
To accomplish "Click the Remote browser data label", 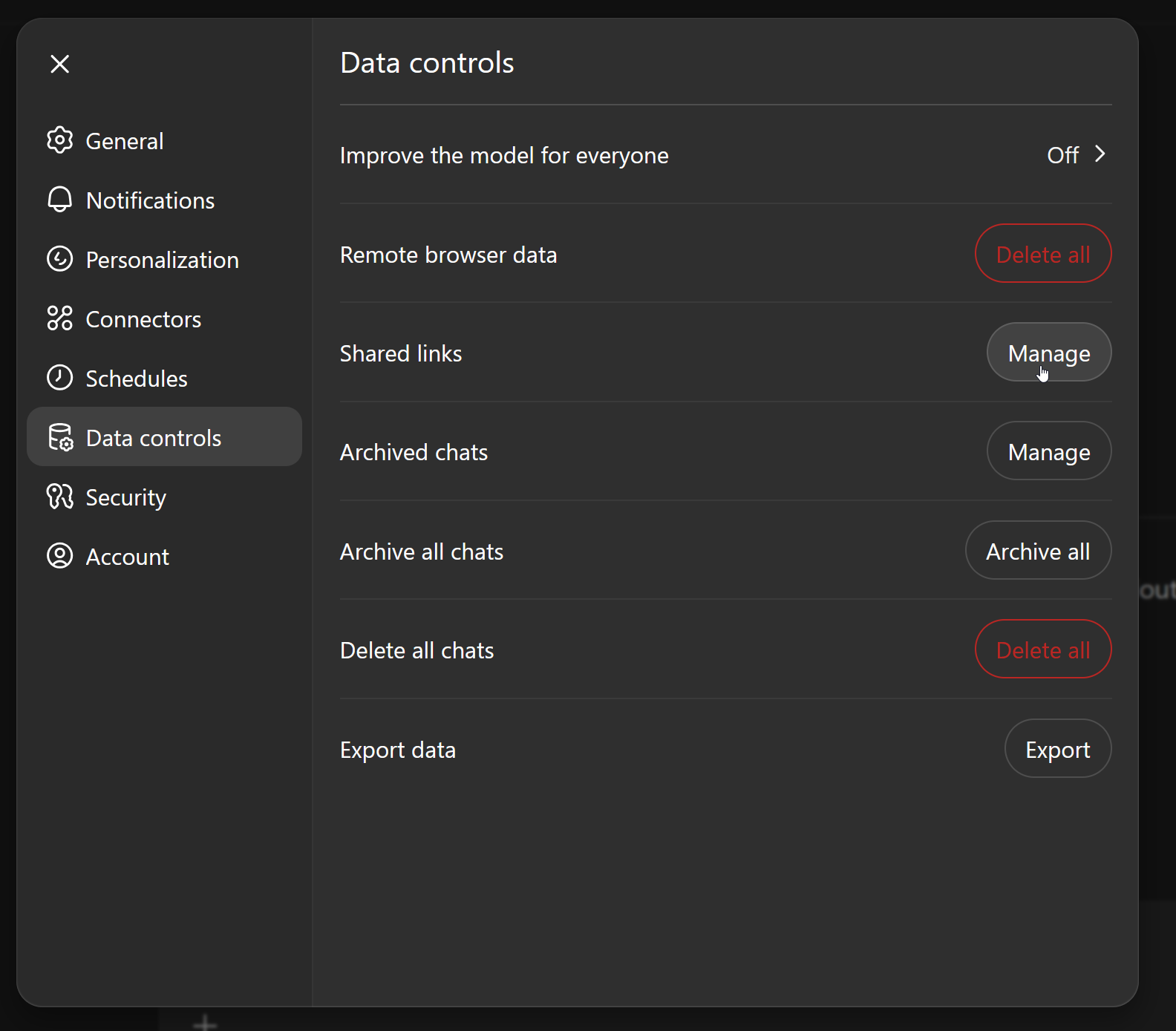I will [448, 255].
